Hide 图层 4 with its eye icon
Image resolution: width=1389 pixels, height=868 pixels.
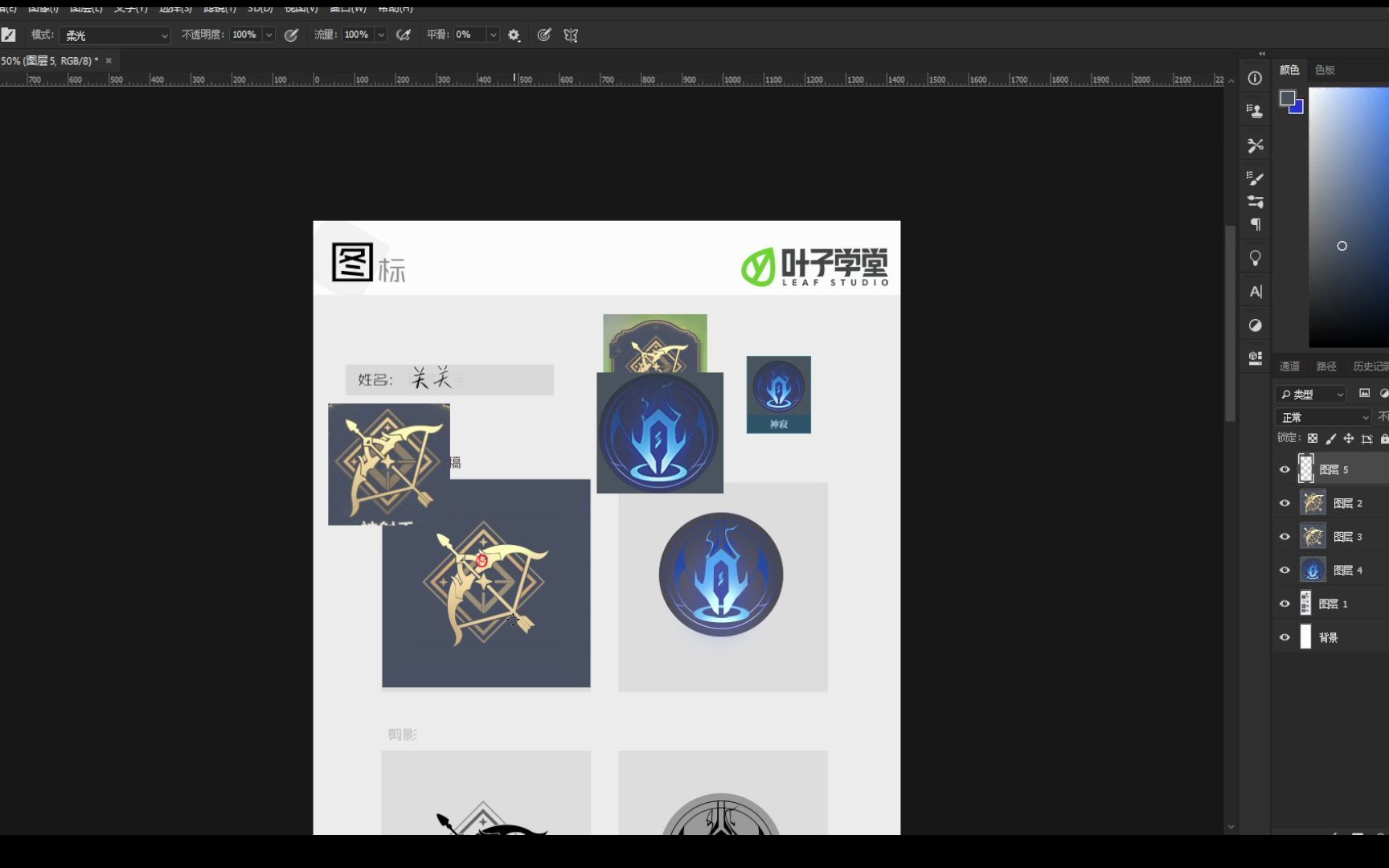pos(1285,570)
